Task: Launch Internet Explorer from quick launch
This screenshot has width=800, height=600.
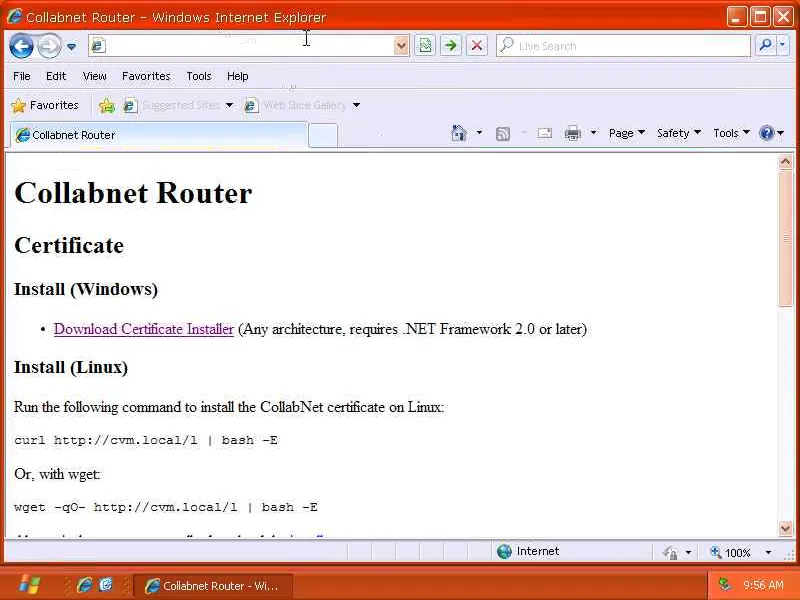Action: point(84,585)
